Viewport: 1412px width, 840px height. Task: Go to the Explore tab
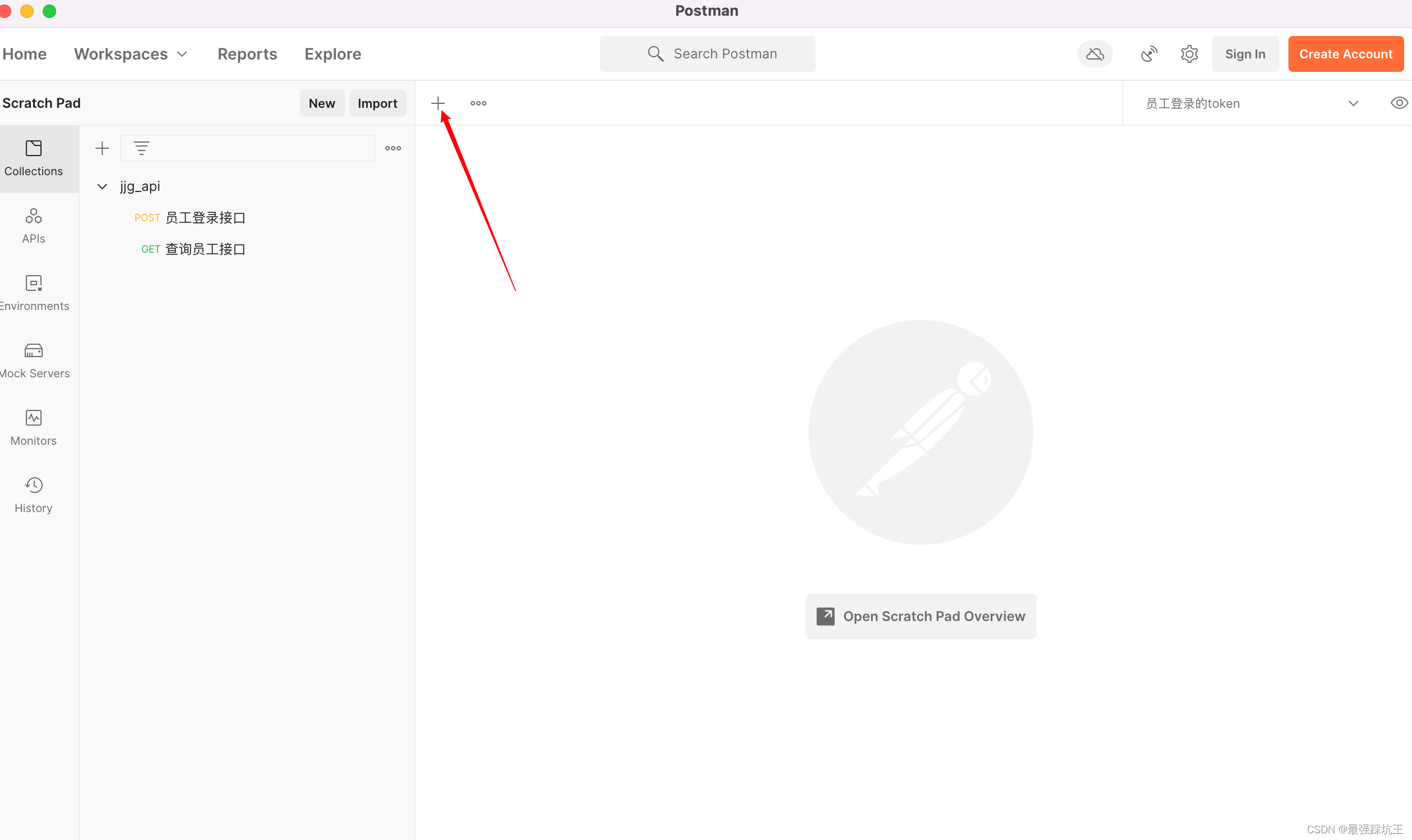(332, 54)
